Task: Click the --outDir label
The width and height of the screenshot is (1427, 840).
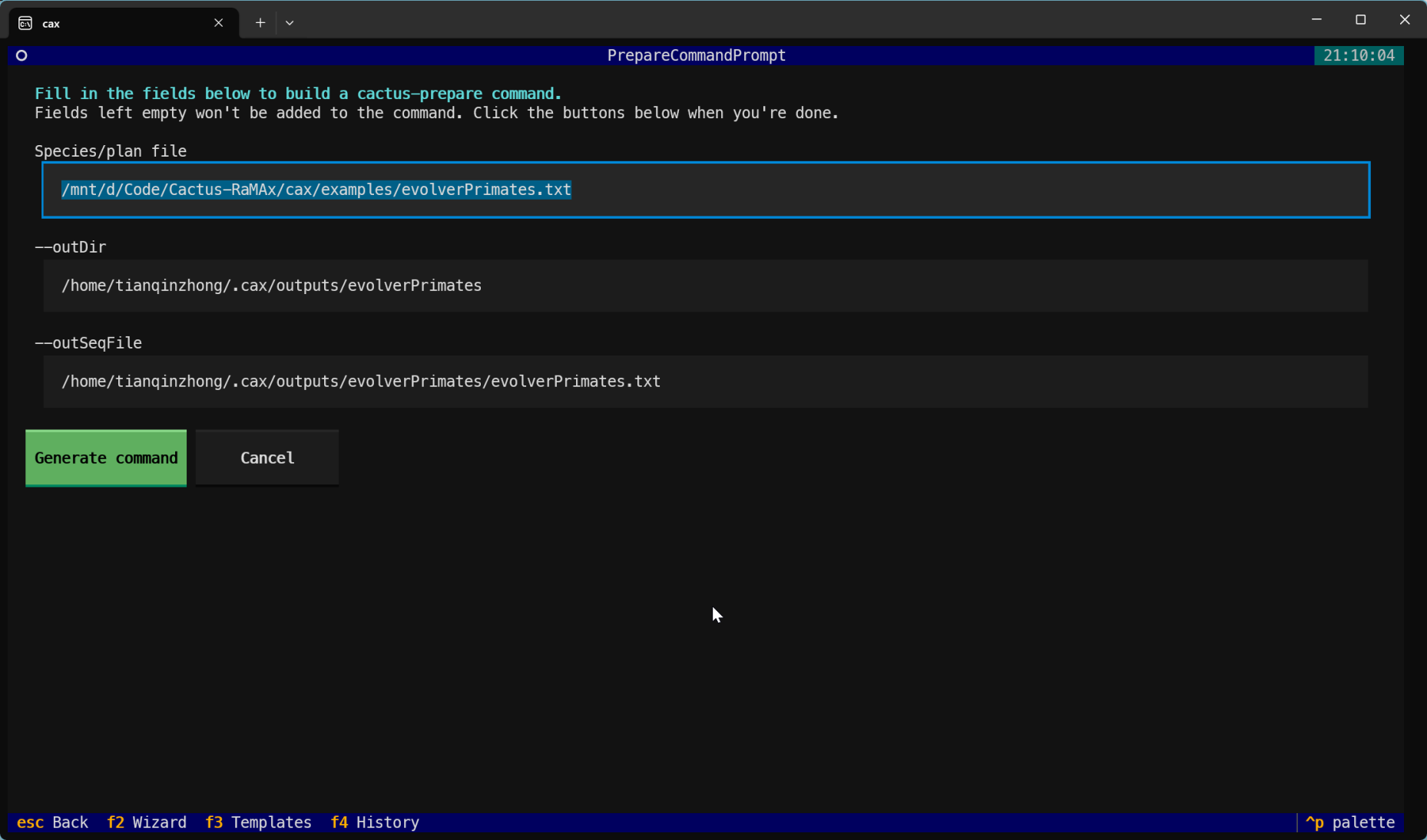Action: (71, 247)
